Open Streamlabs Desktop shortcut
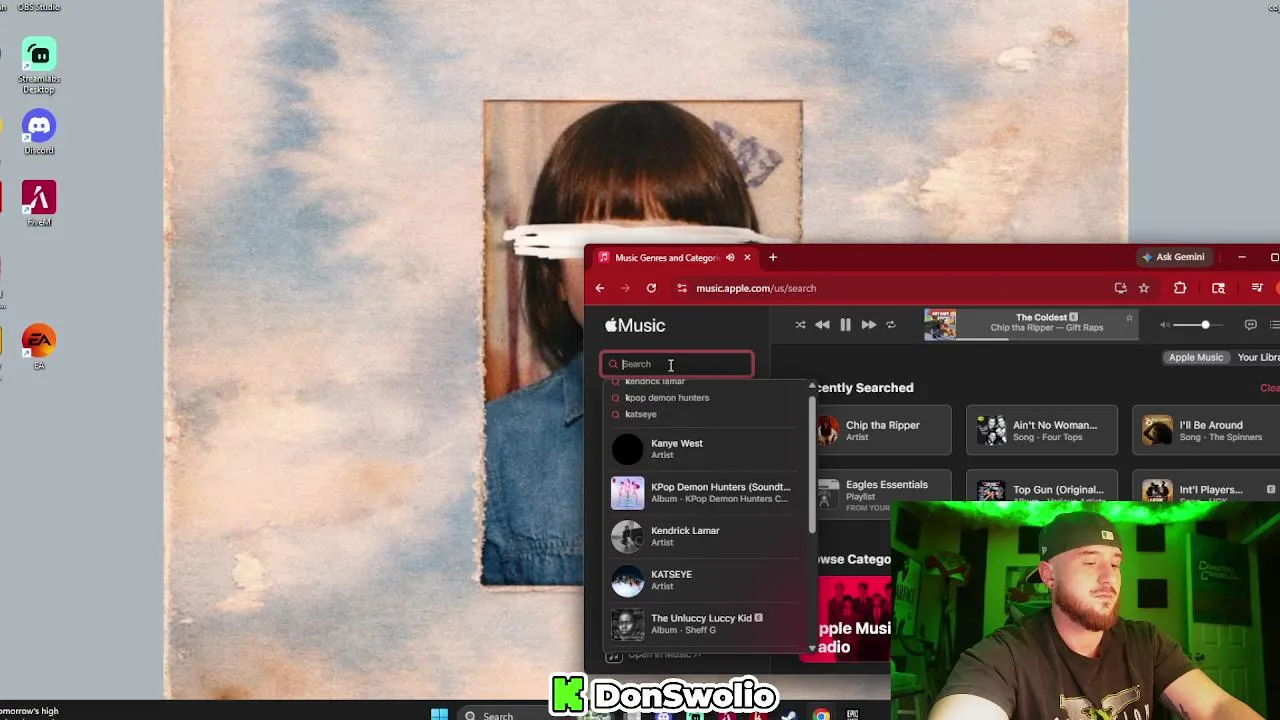The height and width of the screenshot is (720, 1280). click(x=39, y=66)
